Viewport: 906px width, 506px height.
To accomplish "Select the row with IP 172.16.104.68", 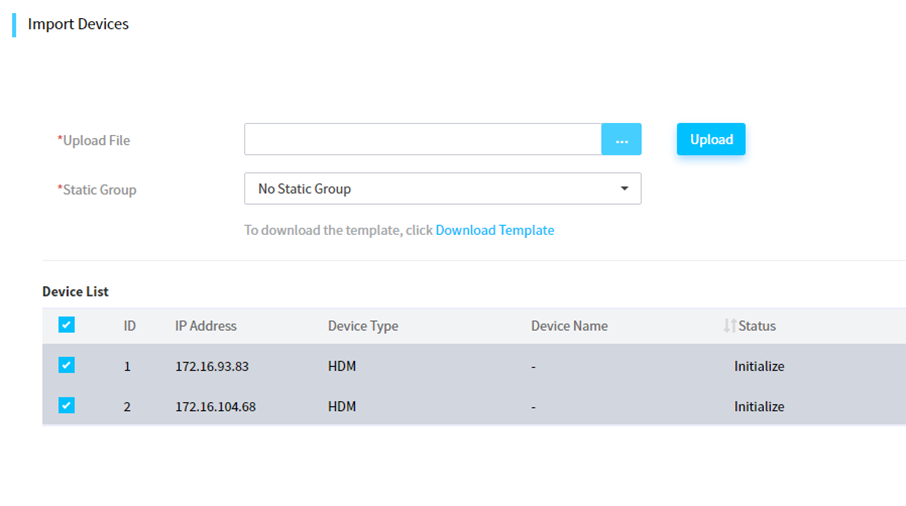I will [474, 405].
